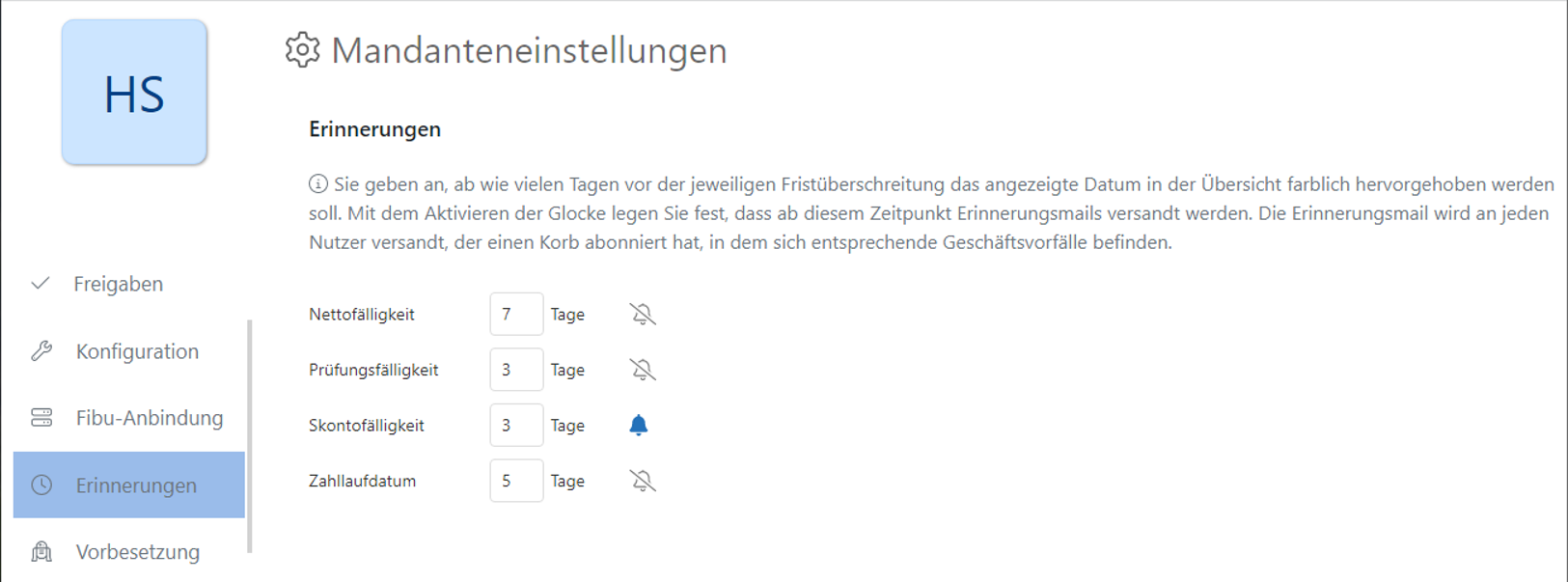Enable reminder bell for Prüfungsfälligkeit
The width and height of the screenshot is (1568, 582).
[x=642, y=370]
